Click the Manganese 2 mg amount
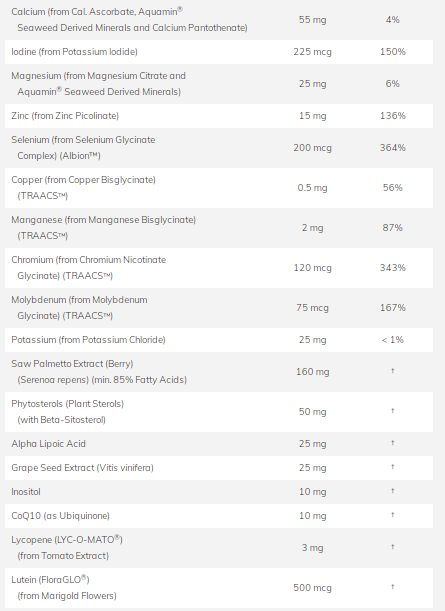This screenshot has width=445, height=611. tap(313, 228)
